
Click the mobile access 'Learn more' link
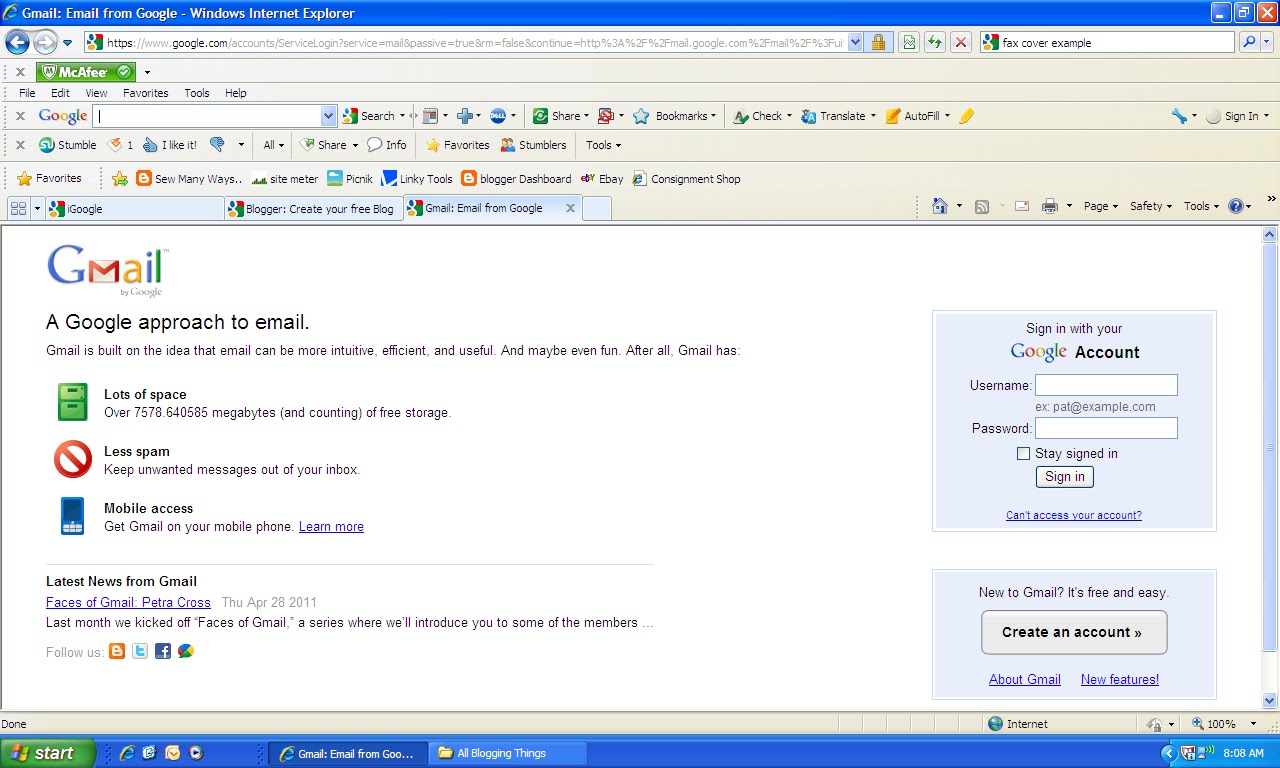point(331,526)
